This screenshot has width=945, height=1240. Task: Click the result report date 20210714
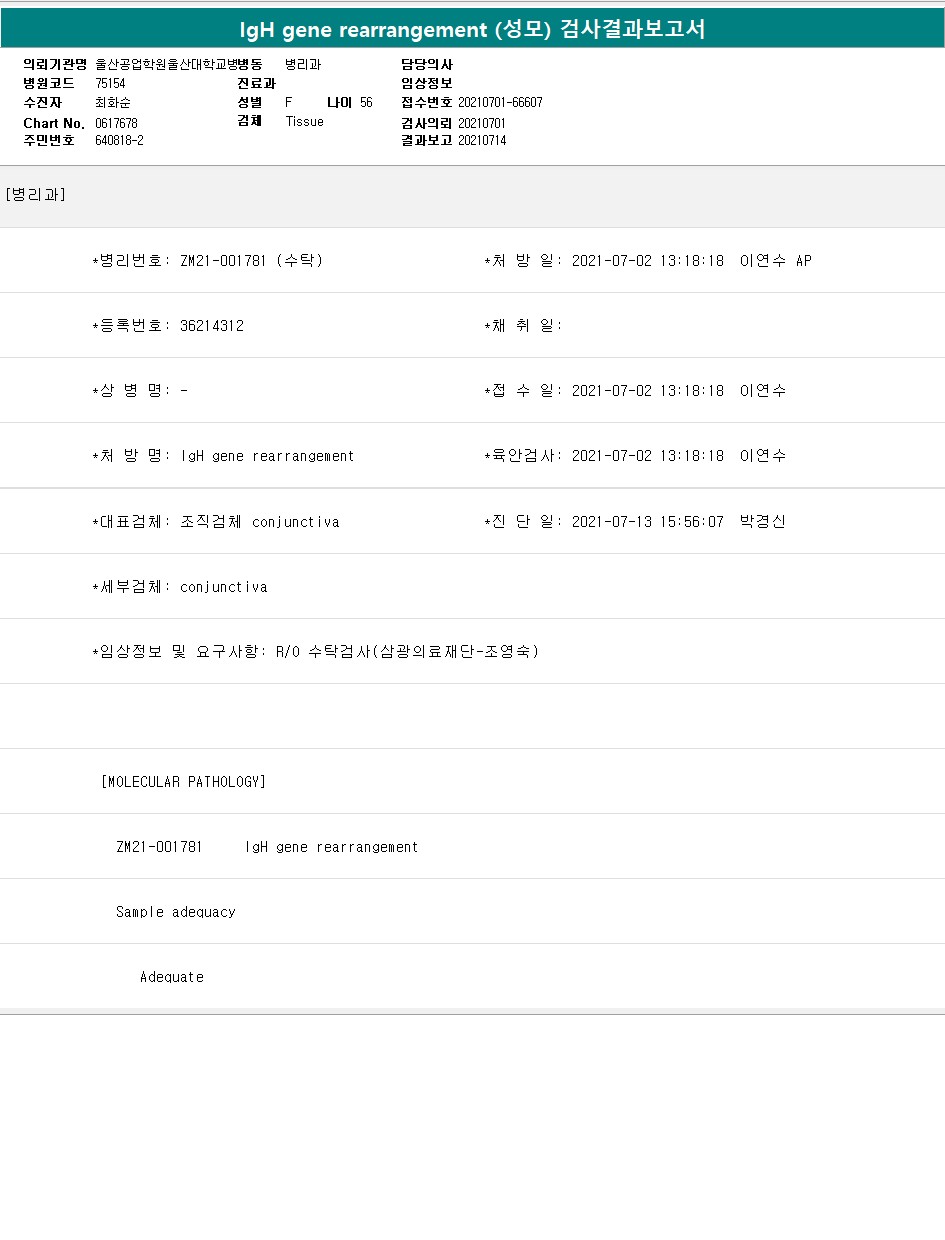tap(482, 140)
